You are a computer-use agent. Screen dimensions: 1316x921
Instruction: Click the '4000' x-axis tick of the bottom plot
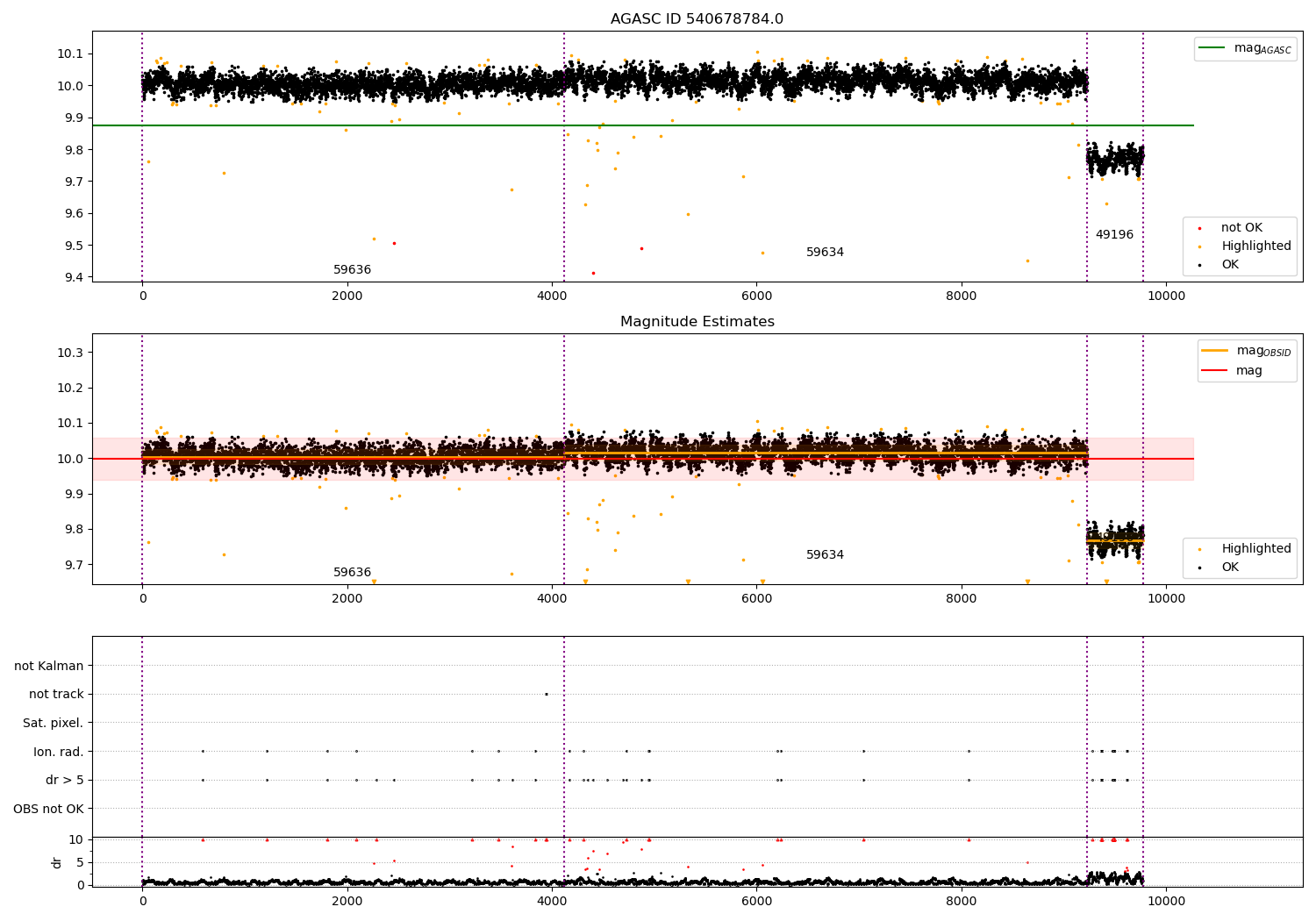pos(552,902)
